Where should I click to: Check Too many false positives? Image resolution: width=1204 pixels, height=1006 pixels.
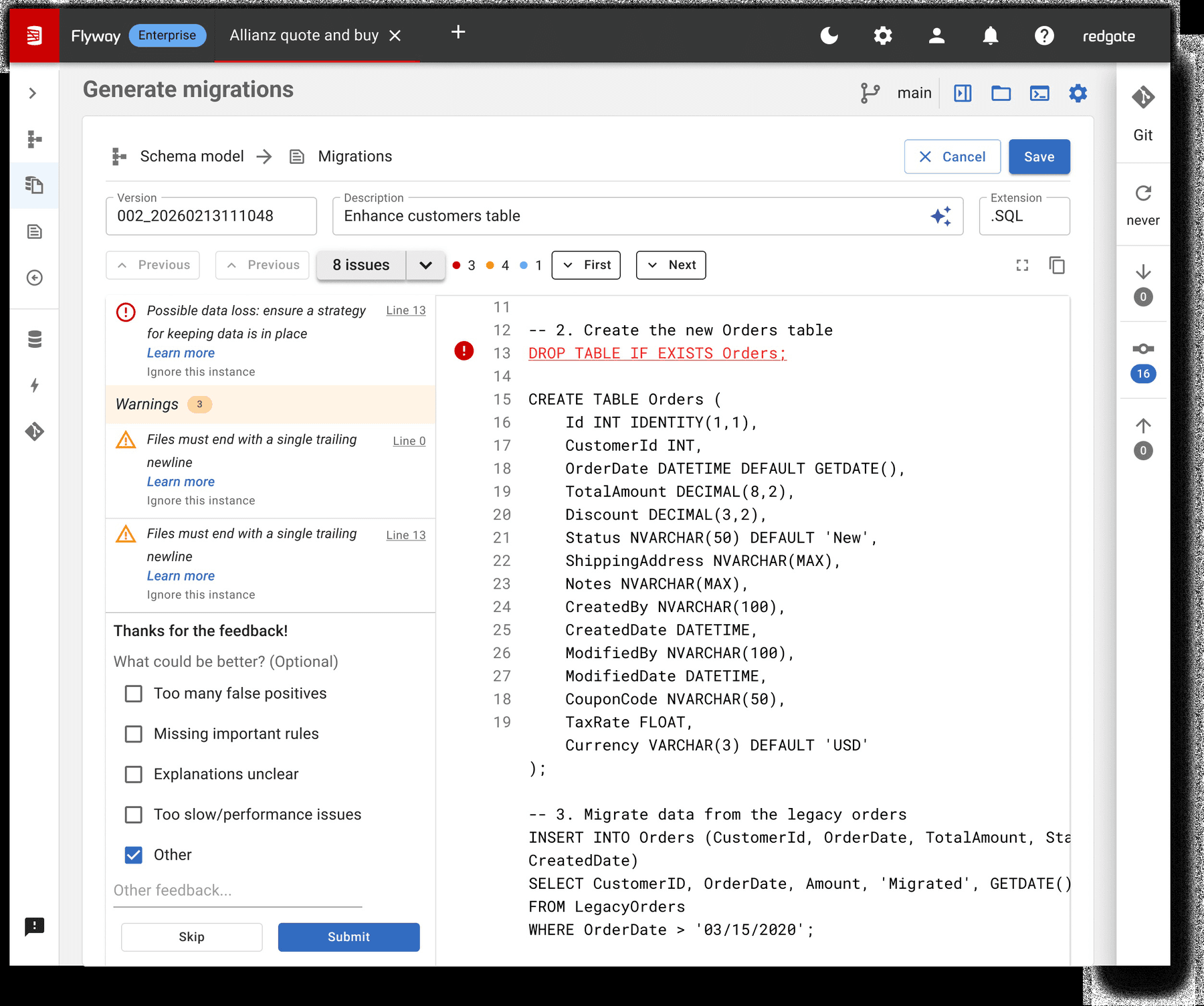pyautogui.click(x=134, y=694)
